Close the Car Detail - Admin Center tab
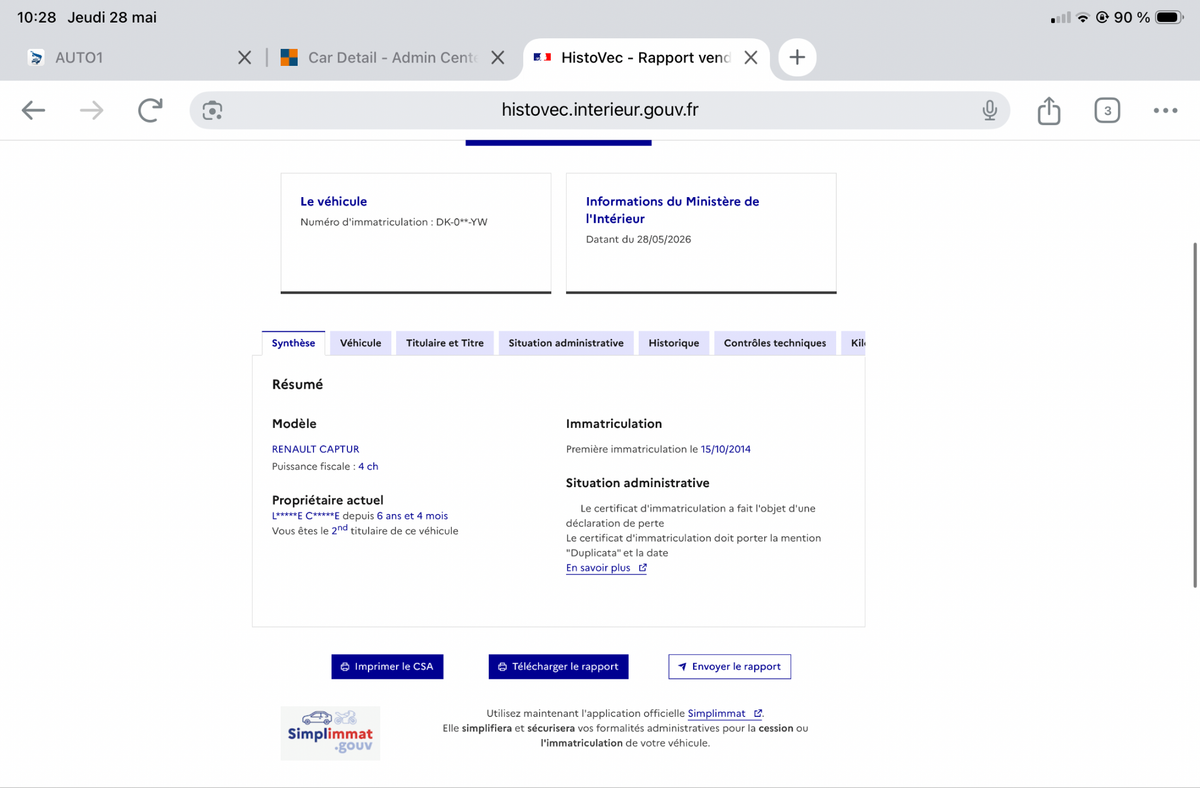Image resolution: width=1200 pixels, height=788 pixels. pyautogui.click(x=498, y=57)
